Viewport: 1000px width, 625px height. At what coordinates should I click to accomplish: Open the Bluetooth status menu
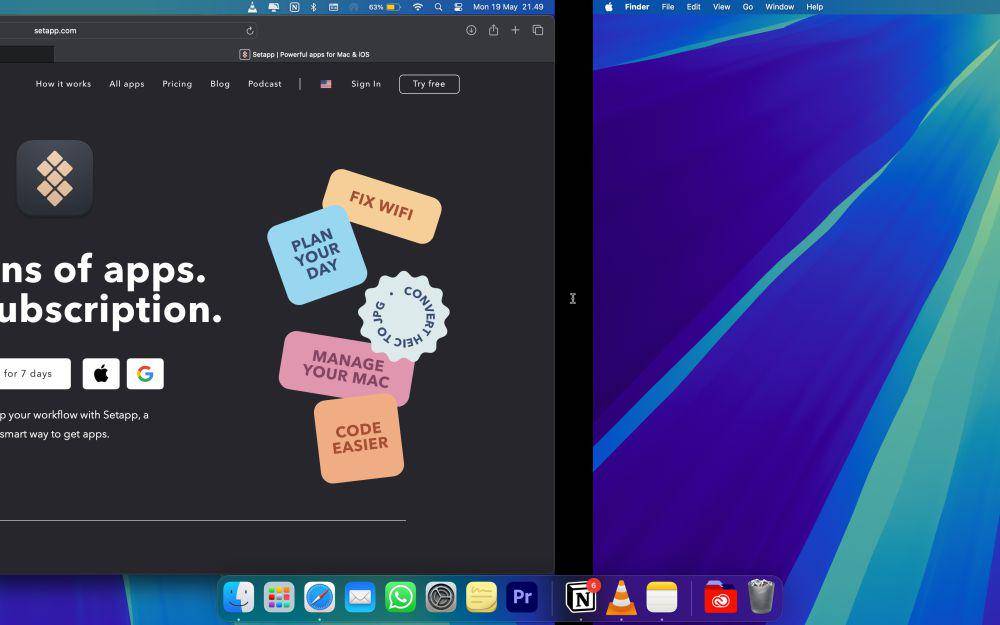click(313, 7)
